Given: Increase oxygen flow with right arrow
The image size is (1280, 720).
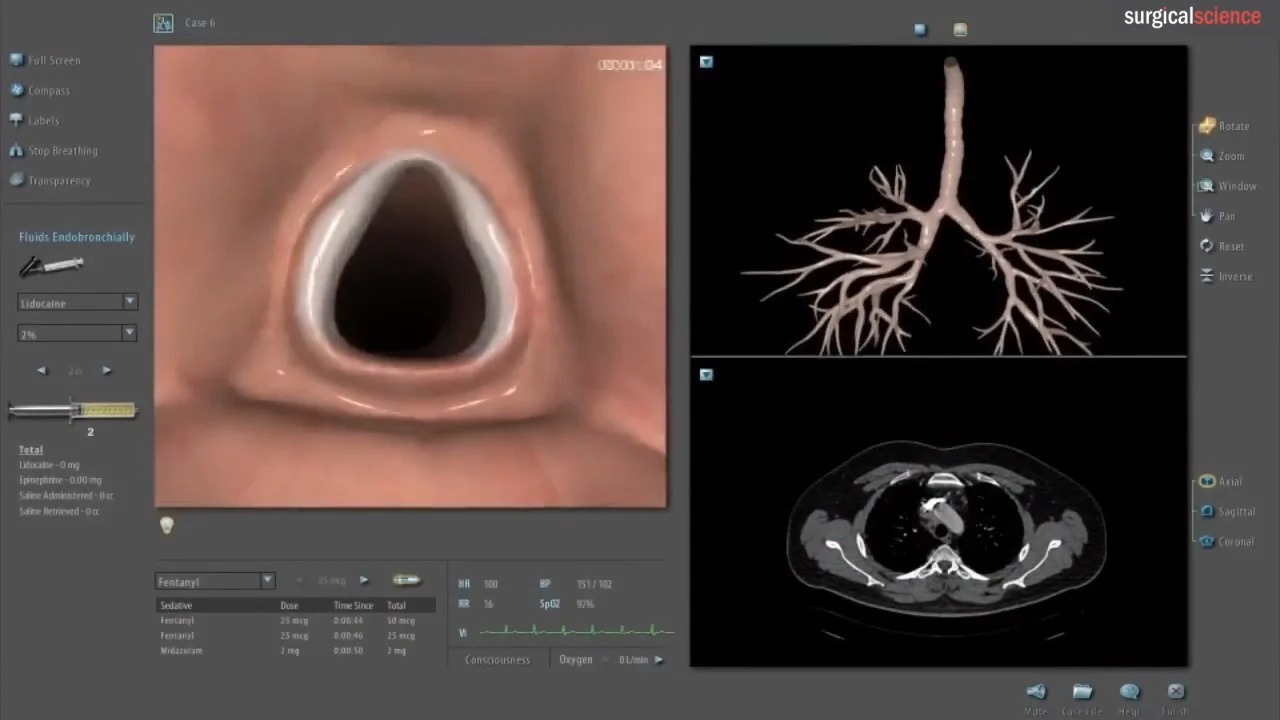Looking at the screenshot, I should (x=658, y=660).
